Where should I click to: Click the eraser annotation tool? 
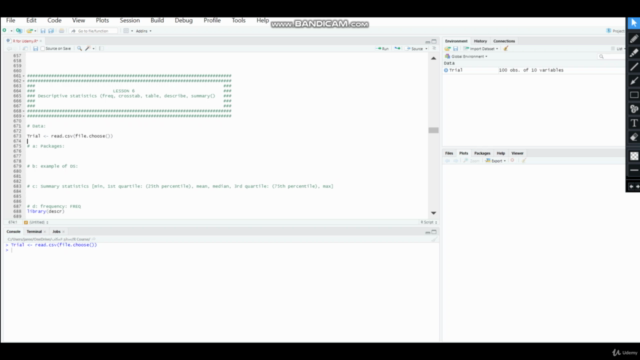click(x=633, y=137)
